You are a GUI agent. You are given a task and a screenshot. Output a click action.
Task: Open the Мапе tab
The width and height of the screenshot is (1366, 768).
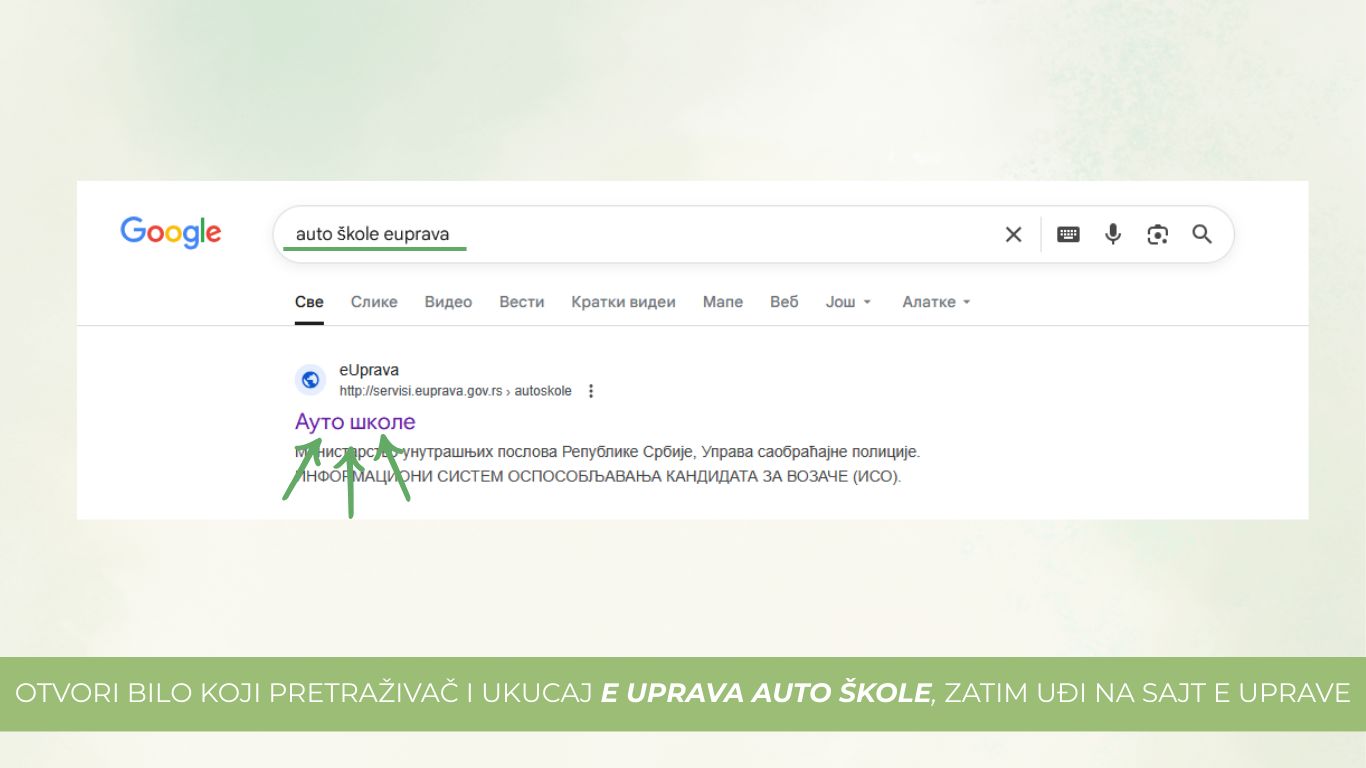tap(722, 302)
